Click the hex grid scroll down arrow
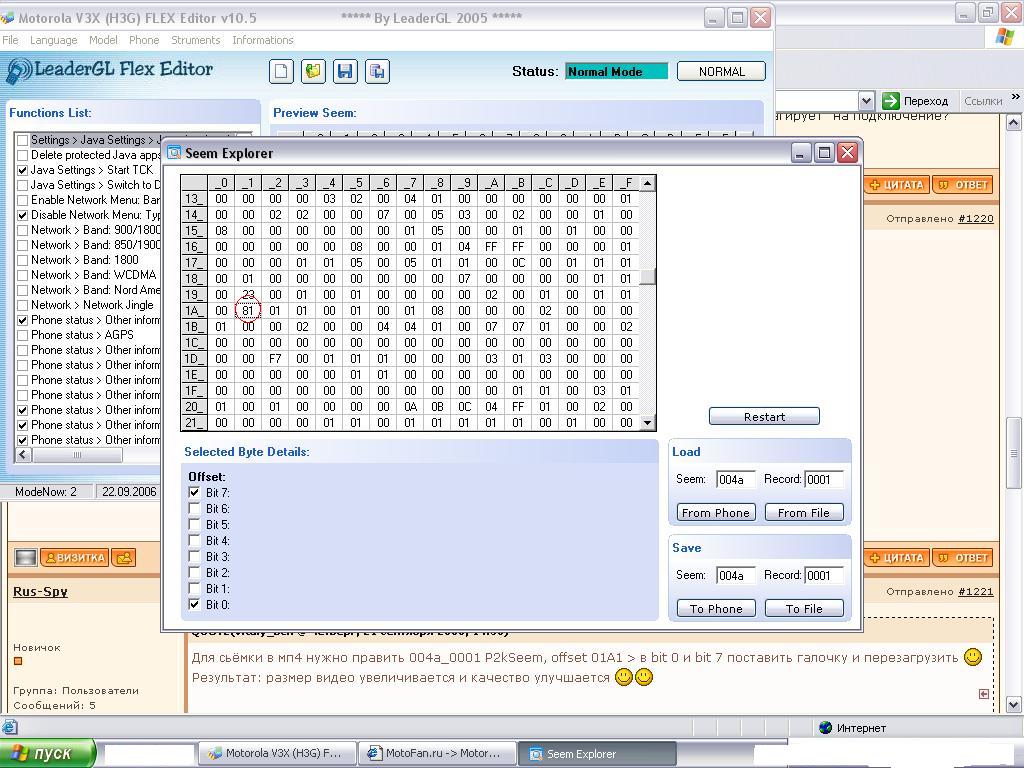Screen dimensions: 1024x768 (x=647, y=423)
